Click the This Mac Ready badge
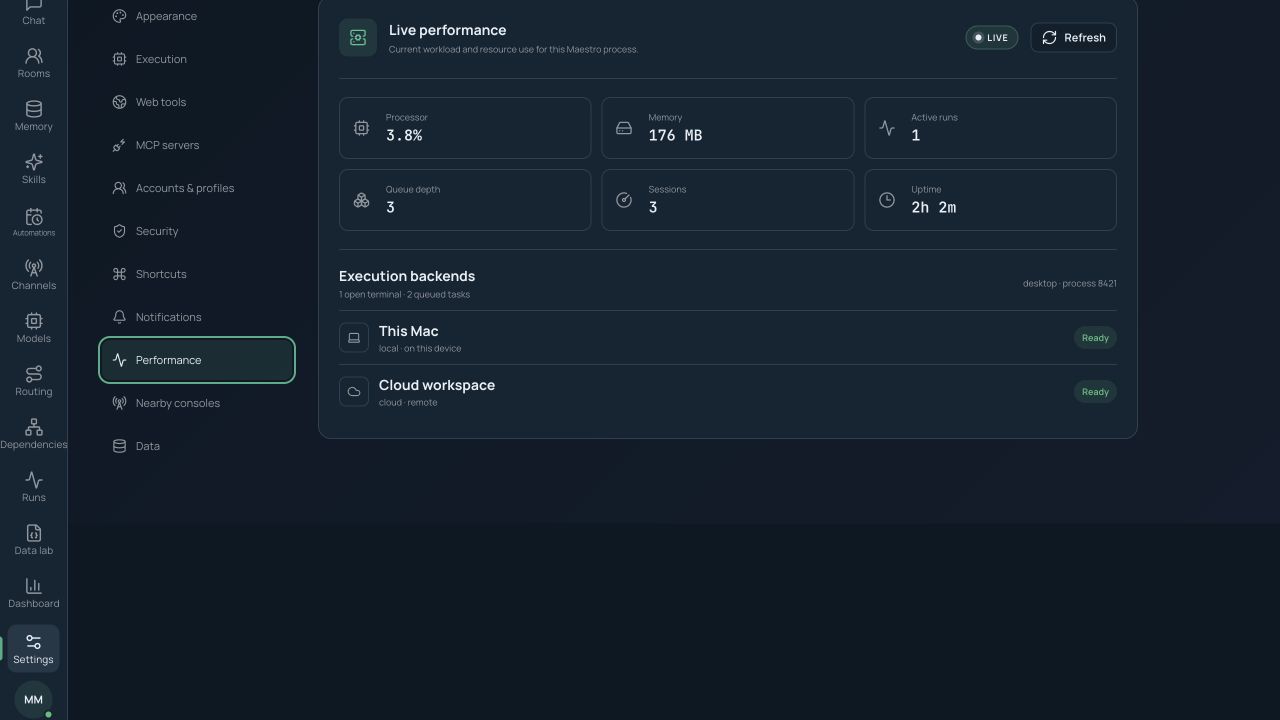Viewport: 1280px width, 720px height. (x=1095, y=338)
